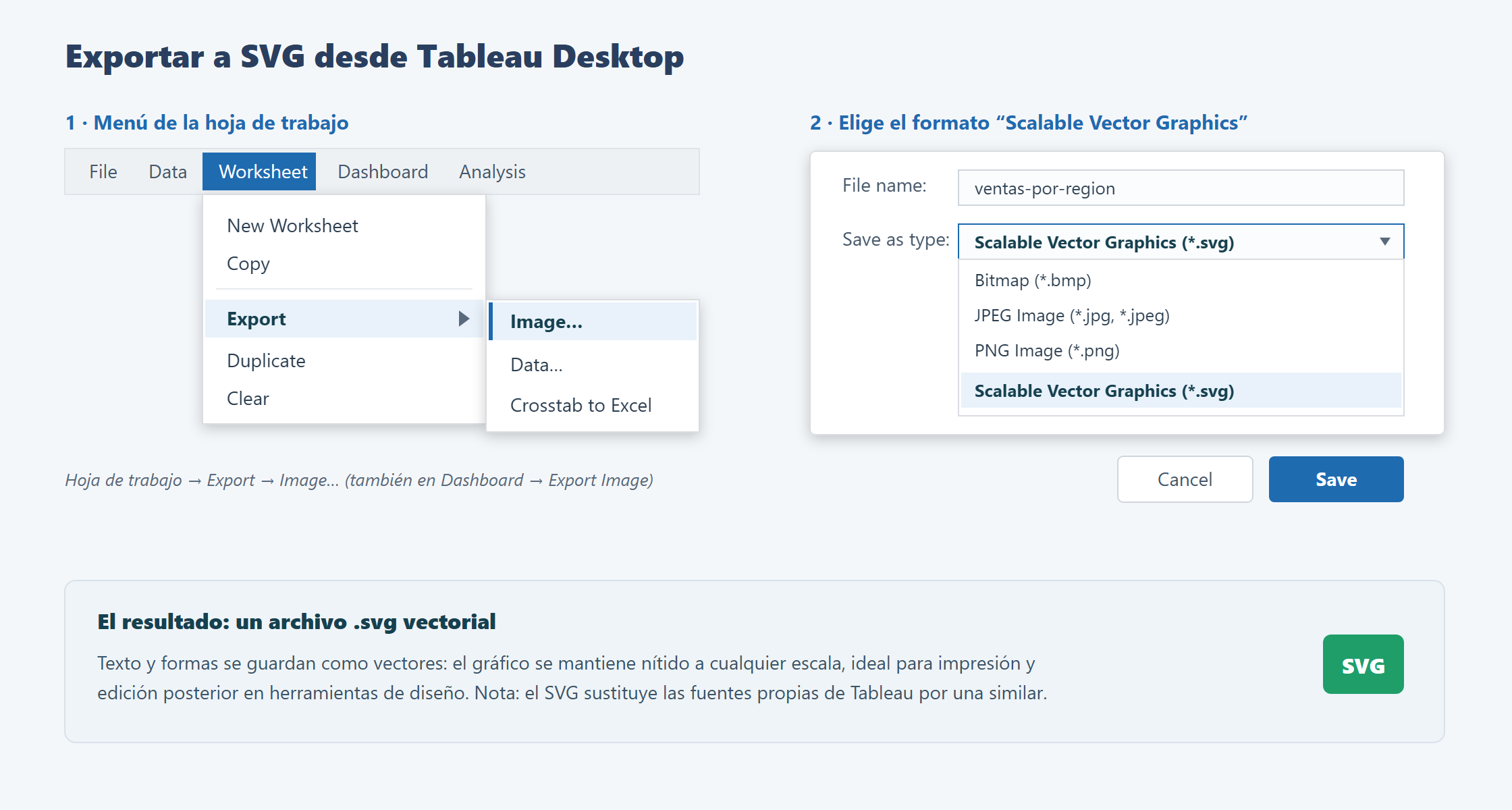Choose Data... from Export submenu
The width and height of the screenshot is (1512, 810).
coord(593,364)
